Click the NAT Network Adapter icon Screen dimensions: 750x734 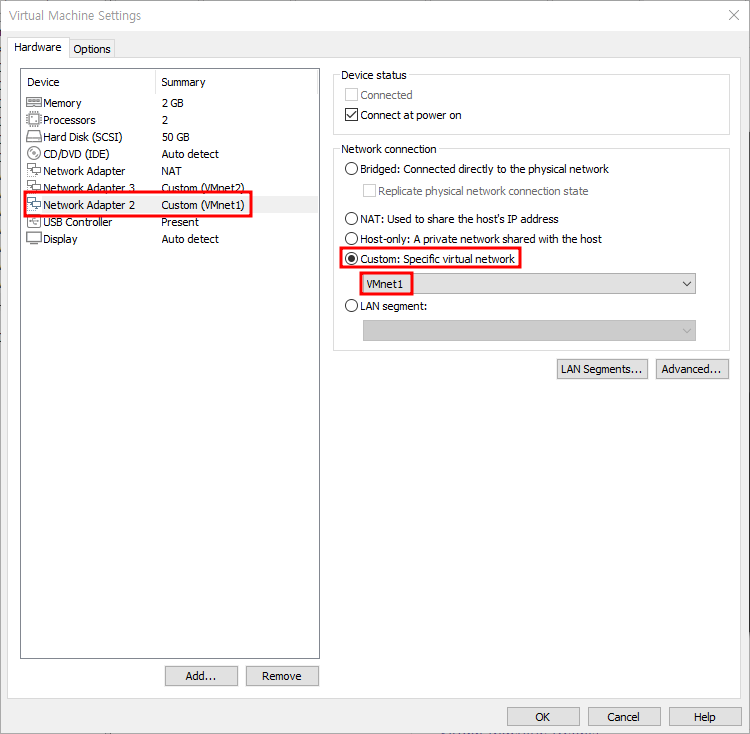coord(33,170)
